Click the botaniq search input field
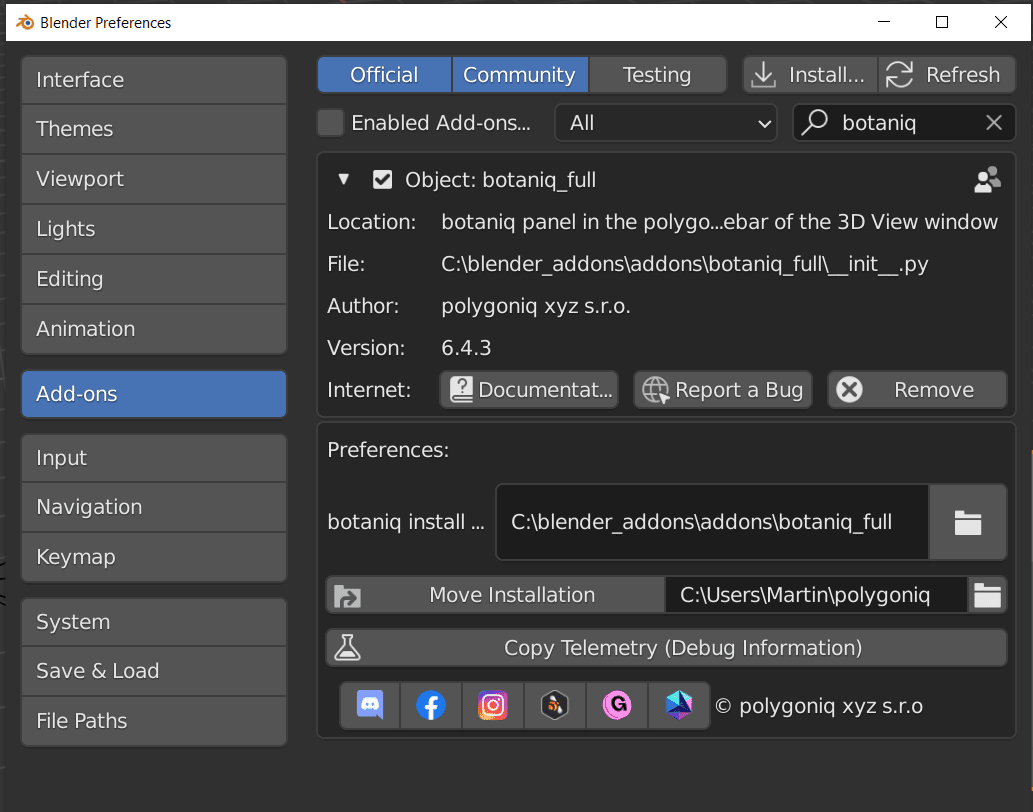Image resolution: width=1033 pixels, height=812 pixels. (x=904, y=122)
